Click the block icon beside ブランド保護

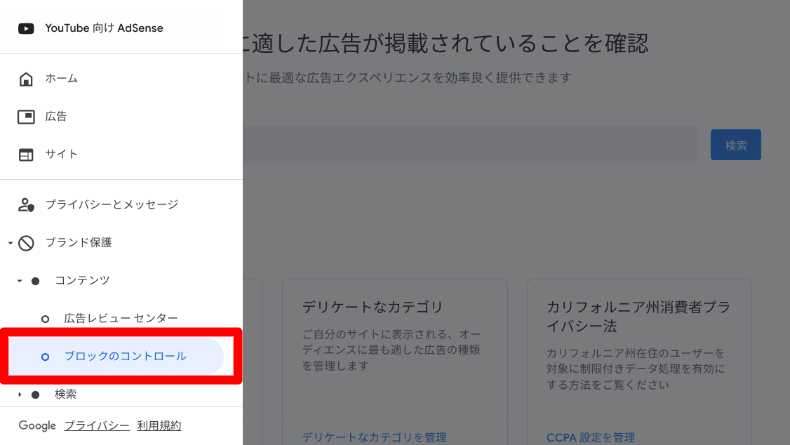point(26,243)
